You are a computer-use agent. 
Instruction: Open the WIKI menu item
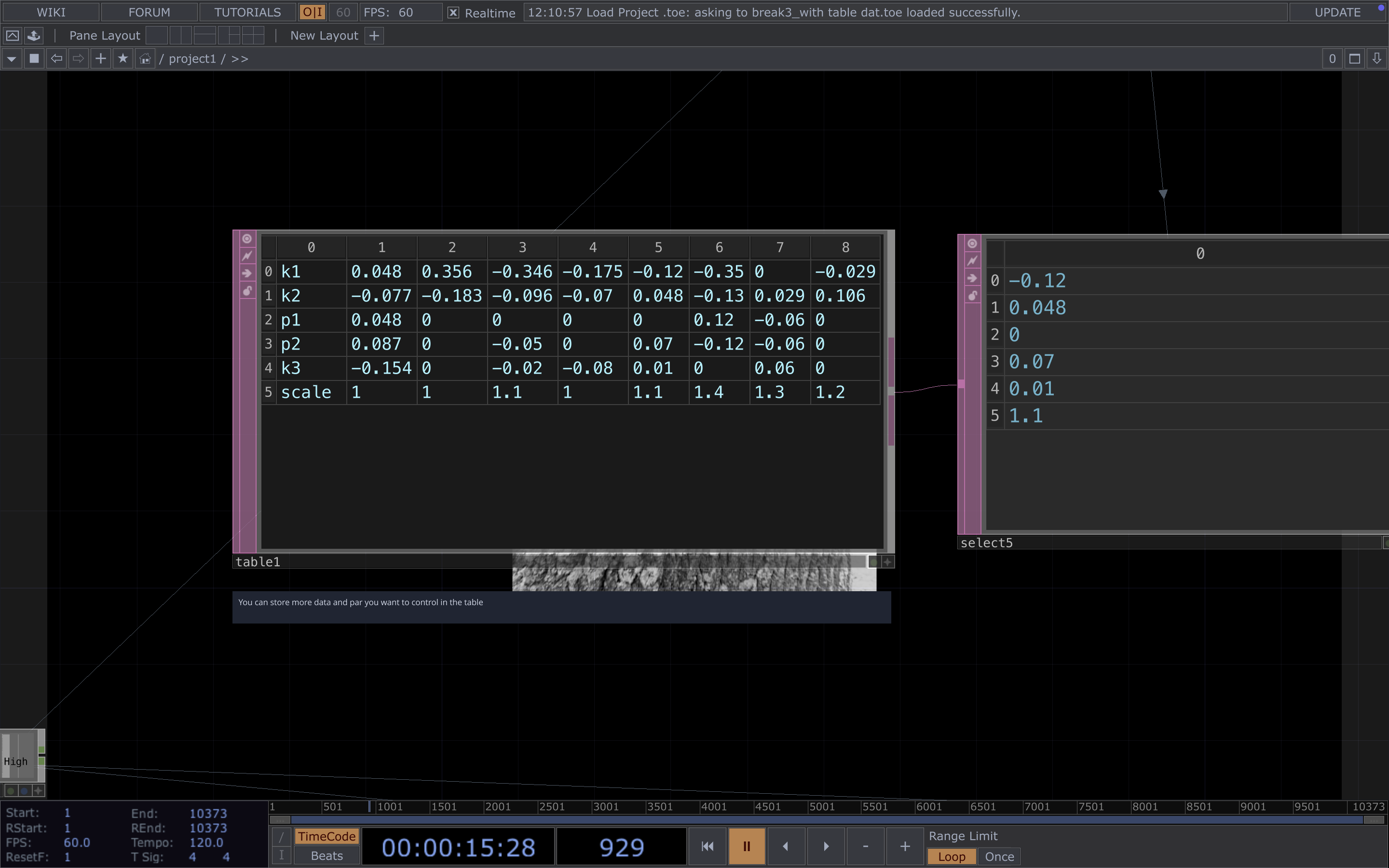pyautogui.click(x=51, y=13)
